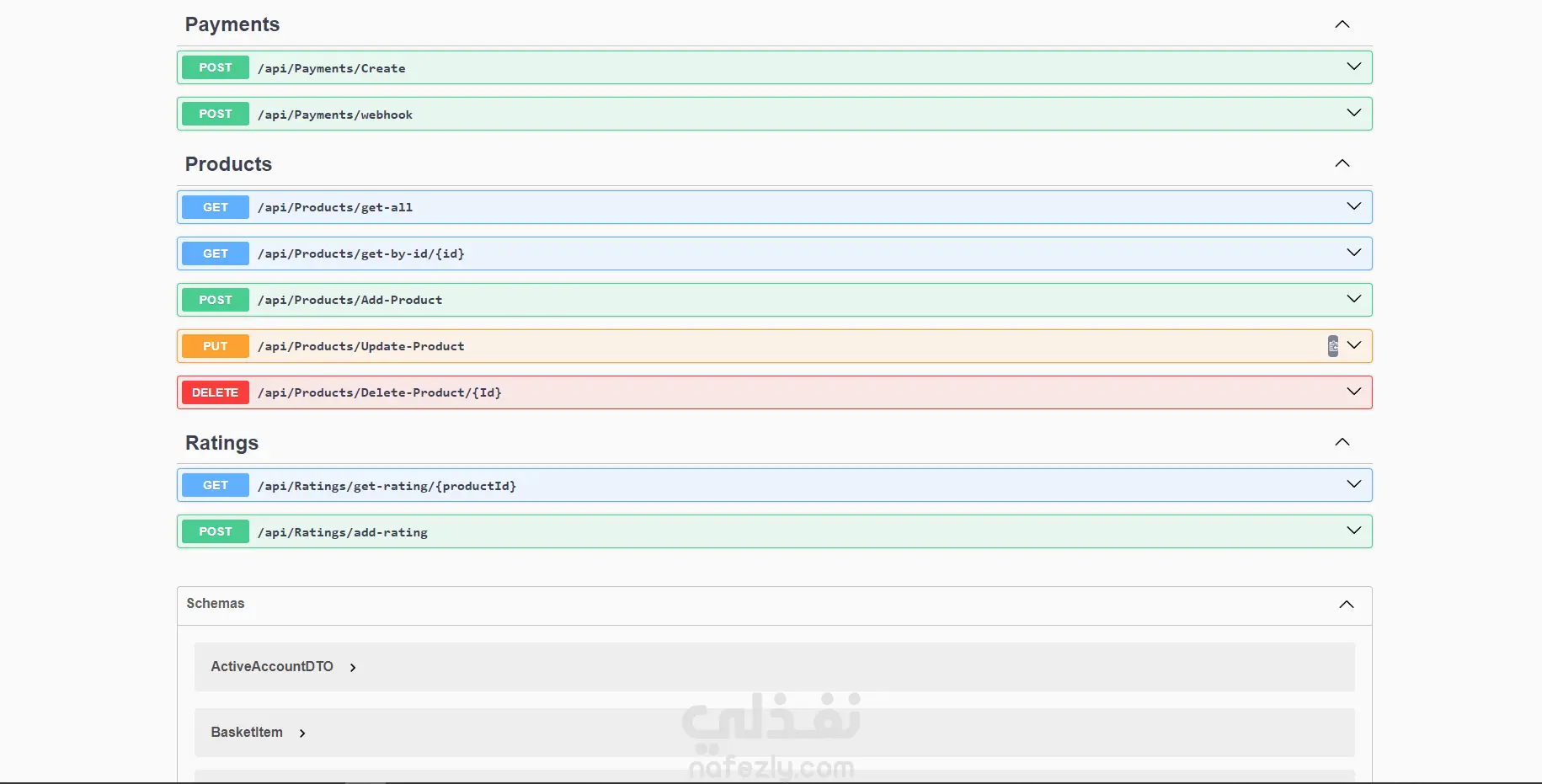Expand the Add-Product endpoint chevron
This screenshot has height=784, width=1542.
click(1354, 299)
